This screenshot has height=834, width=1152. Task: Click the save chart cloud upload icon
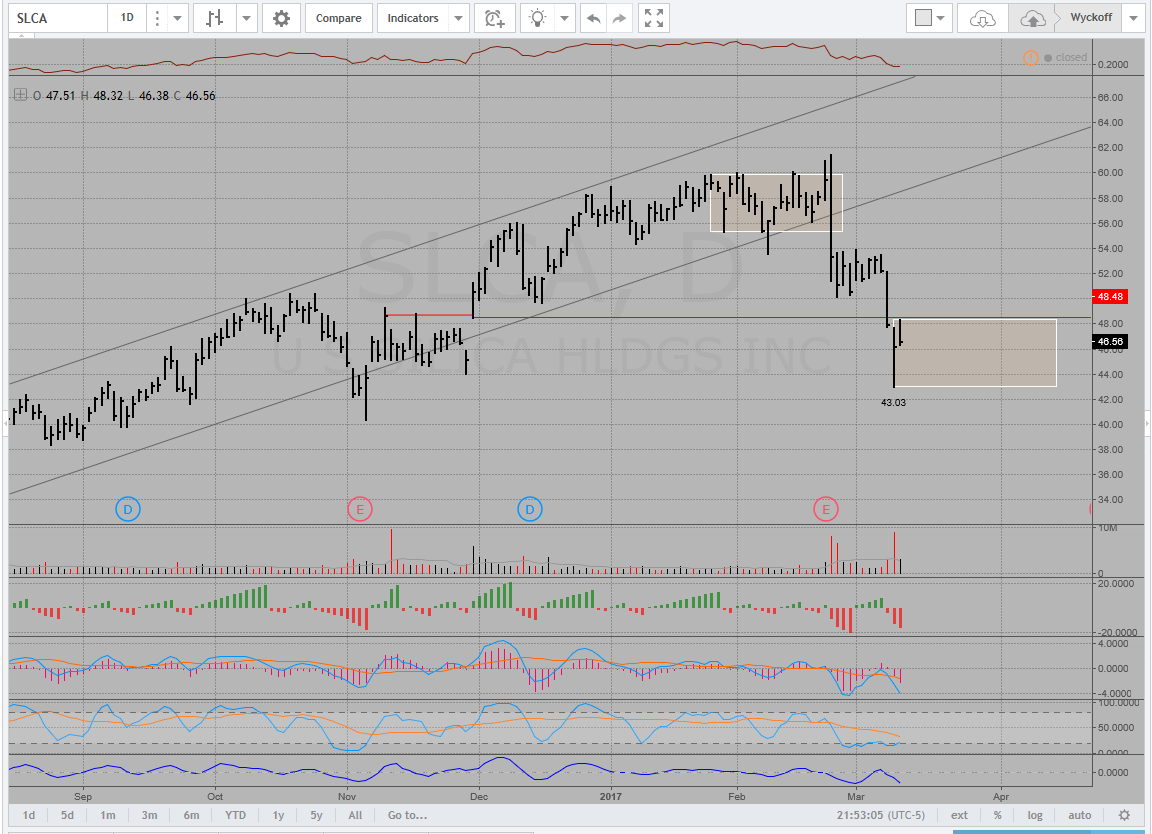click(x=1031, y=18)
